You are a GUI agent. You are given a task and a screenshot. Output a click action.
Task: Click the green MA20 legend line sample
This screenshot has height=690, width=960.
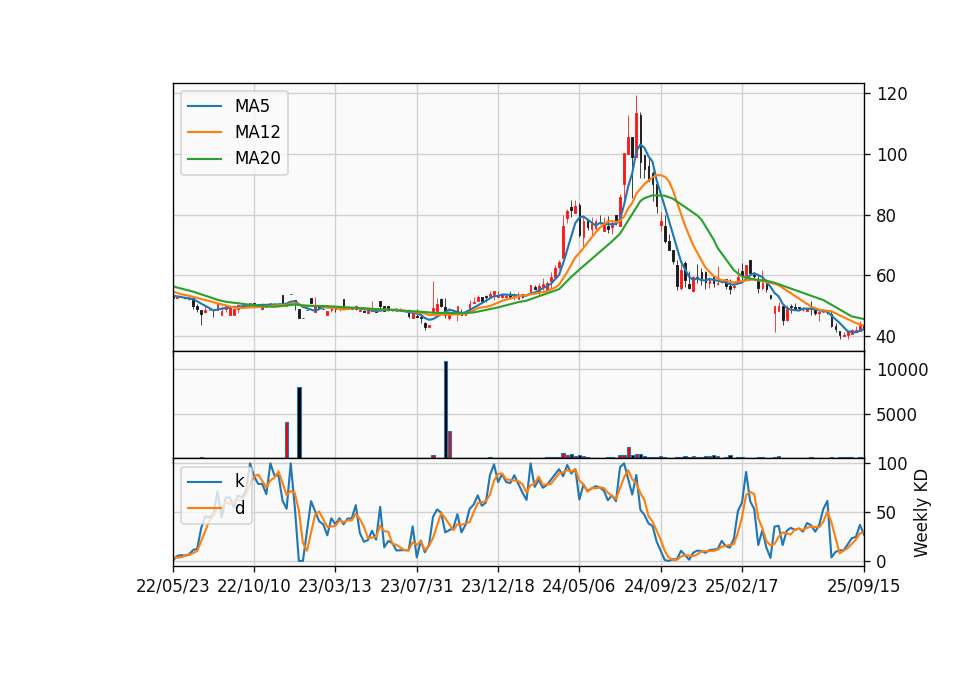[x=204, y=159]
